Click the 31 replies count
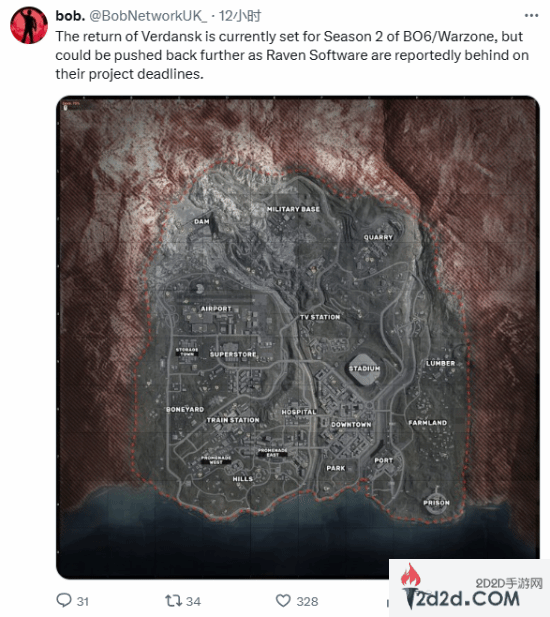 click(83, 602)
